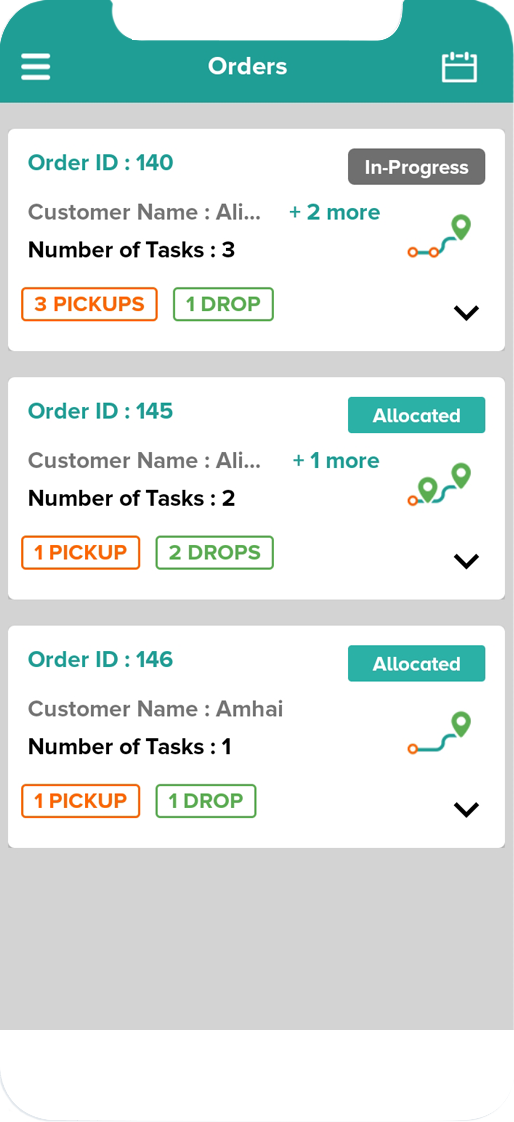The height and width of the screenshot is (1122, 514).
Task: Select the 3 PICKUPS tag
Action: coord(89,304)
